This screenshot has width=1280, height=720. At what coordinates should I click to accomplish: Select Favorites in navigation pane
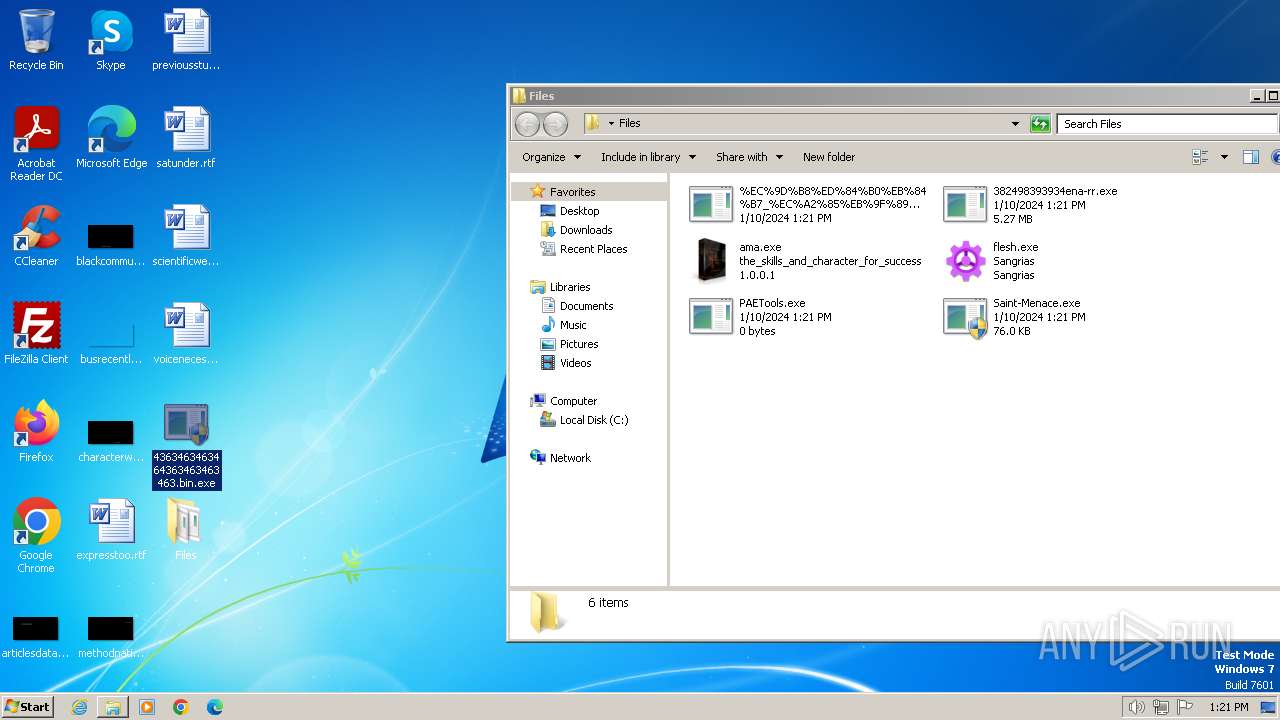point(572,192)
